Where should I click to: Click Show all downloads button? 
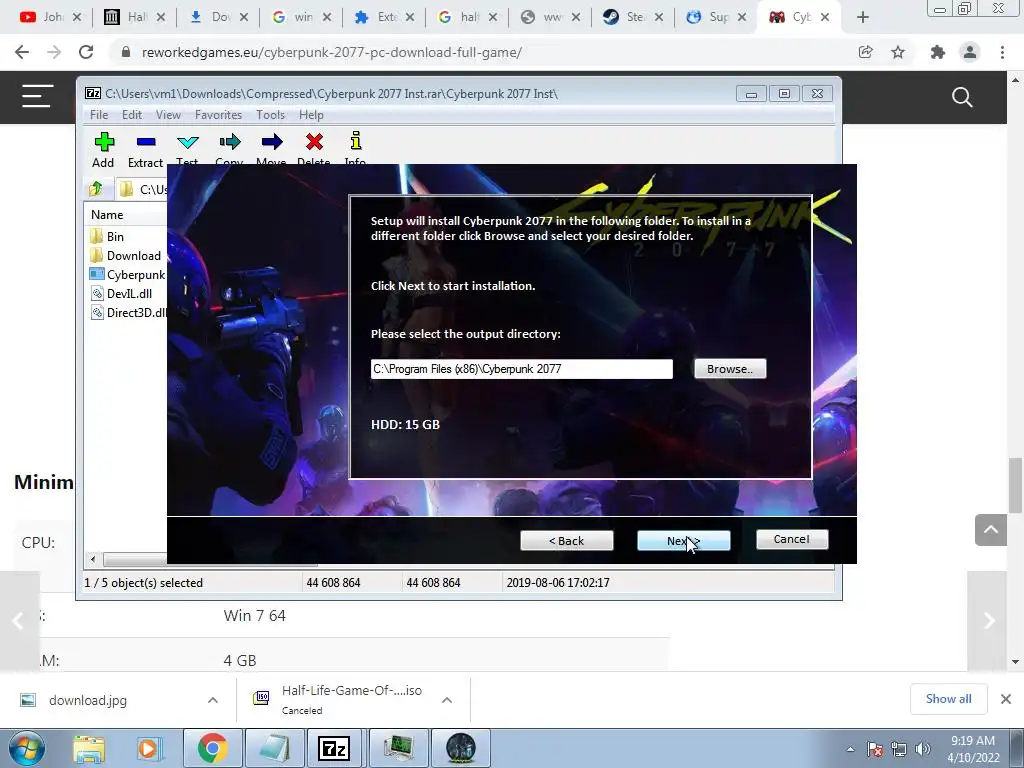point(948,699)
